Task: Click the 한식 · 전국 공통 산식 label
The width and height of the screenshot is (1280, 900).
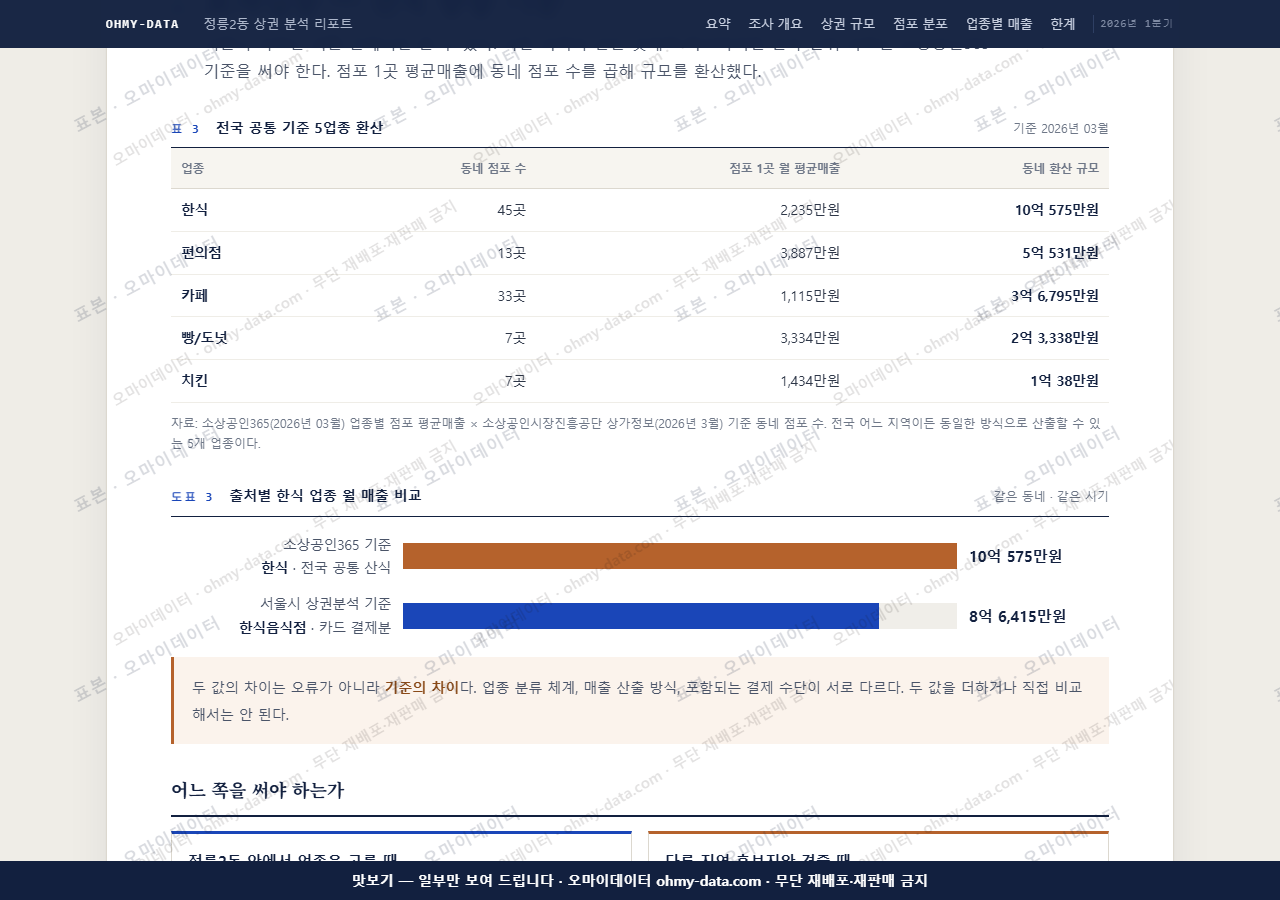Action: 326,567
